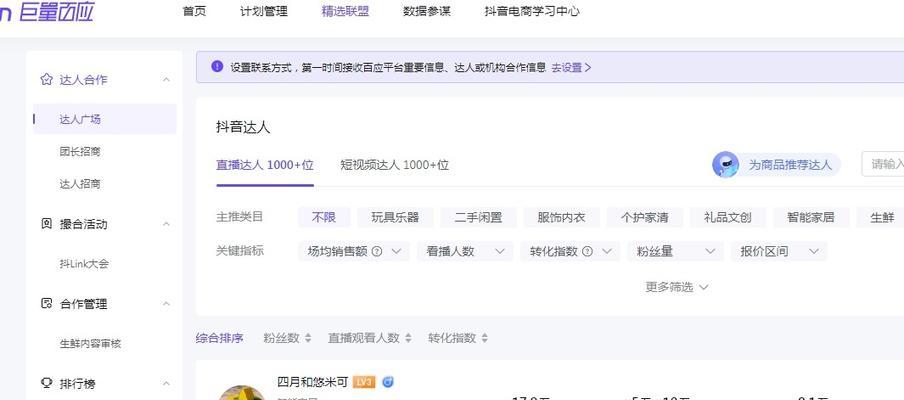Open 数据参谋 in top navigation
This screenshot has height=400, width=904.
(427, 11)
